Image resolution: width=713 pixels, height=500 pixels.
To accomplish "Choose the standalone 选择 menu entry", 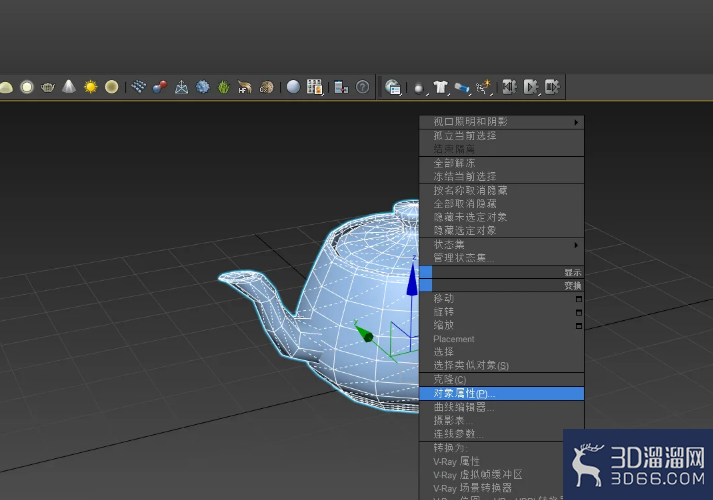I will coord(502,352).
